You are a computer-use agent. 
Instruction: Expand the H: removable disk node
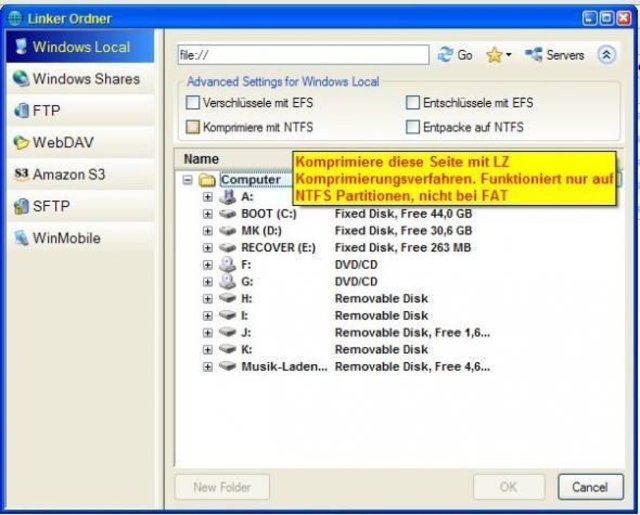point(208,299)
